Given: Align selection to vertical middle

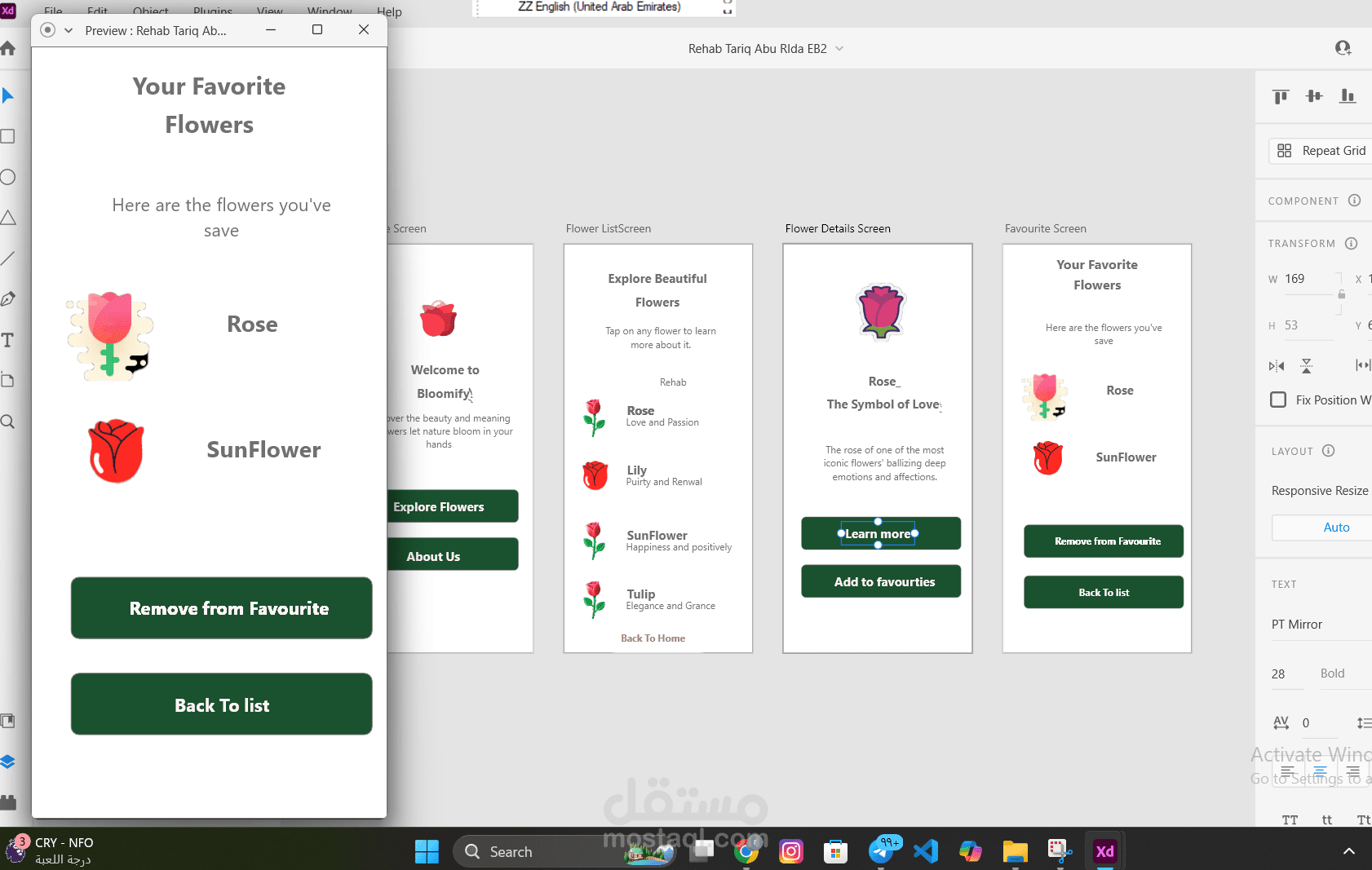Looking at the screenshot, I should 1314,96.
